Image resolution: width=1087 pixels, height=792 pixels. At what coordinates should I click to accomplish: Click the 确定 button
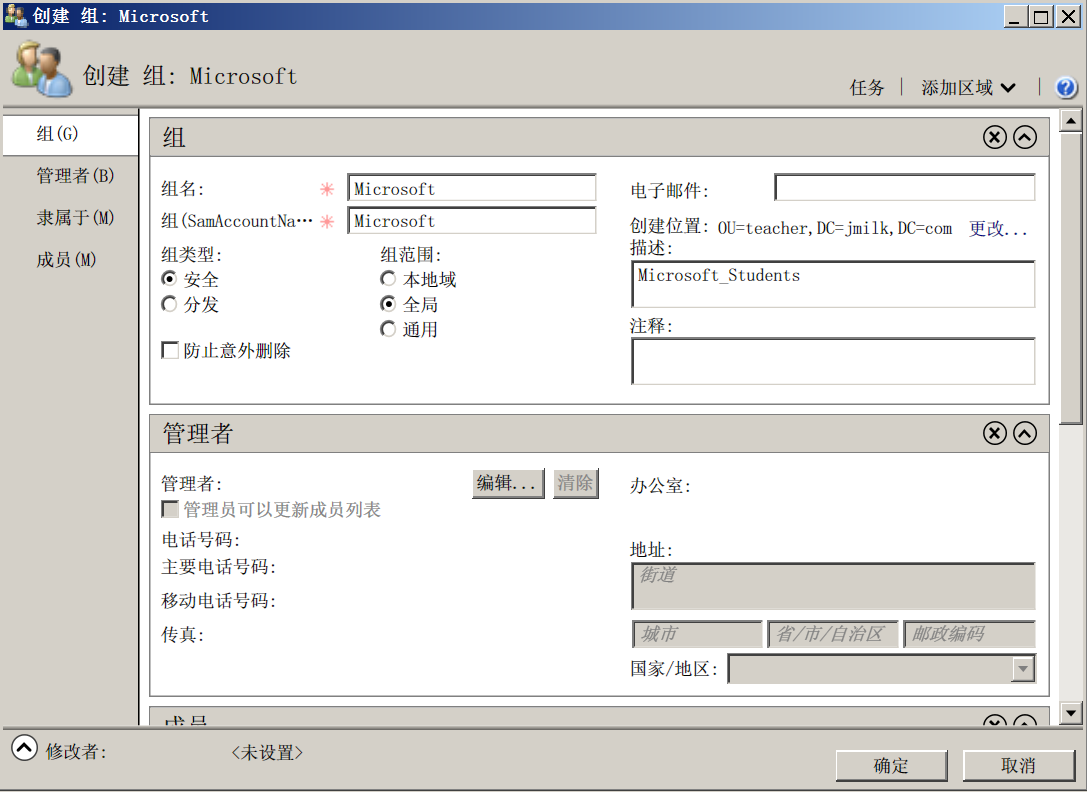pos(892,766)
